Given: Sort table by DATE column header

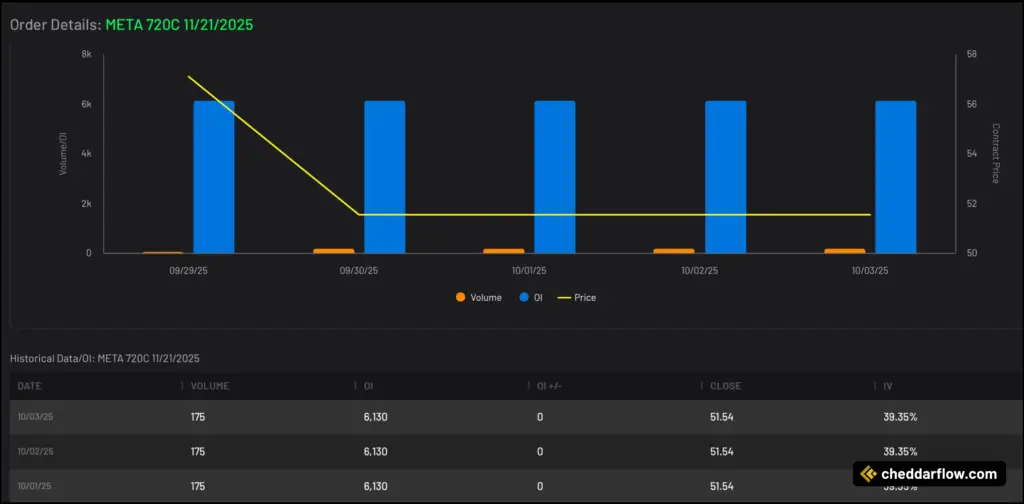Looking at the screenshot, I should [x=29, y=386].
